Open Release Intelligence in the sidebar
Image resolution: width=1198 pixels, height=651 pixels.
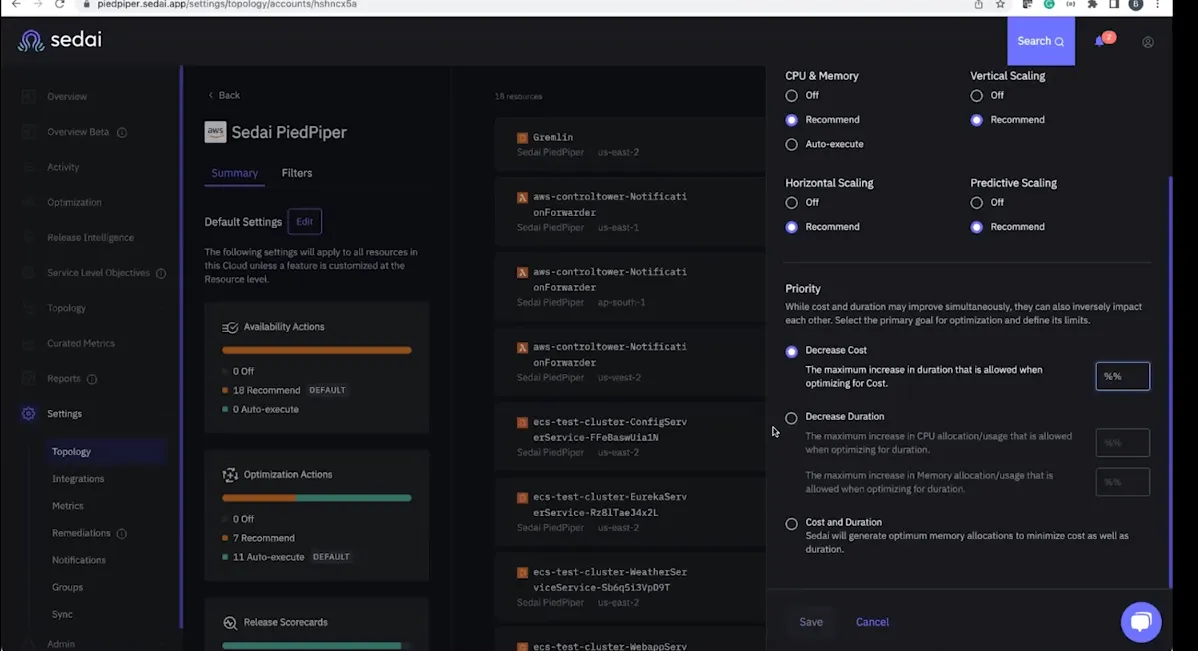coord(90,238)
